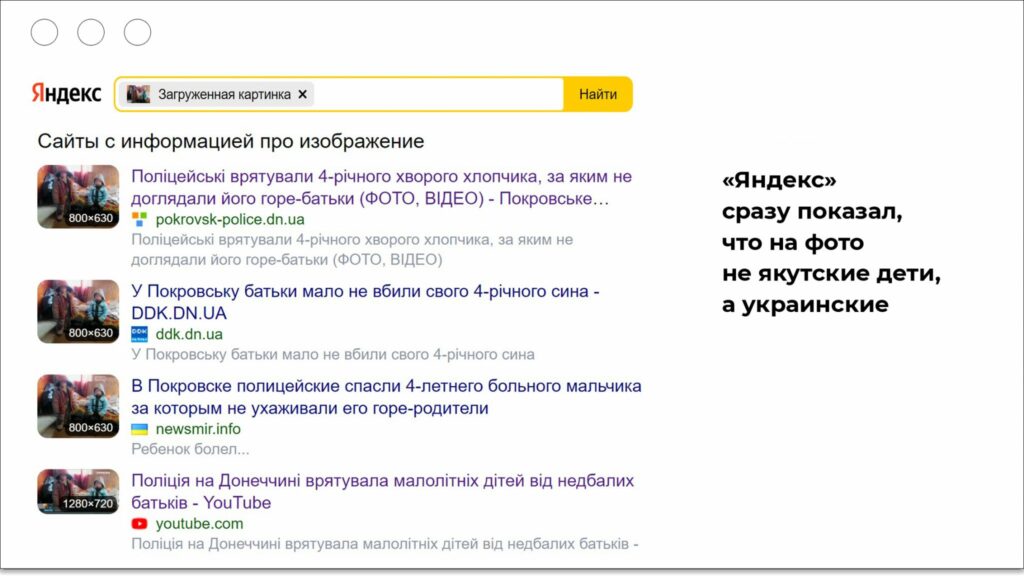Click the Загруженная картинка chip thumbnail

(138, 94)
